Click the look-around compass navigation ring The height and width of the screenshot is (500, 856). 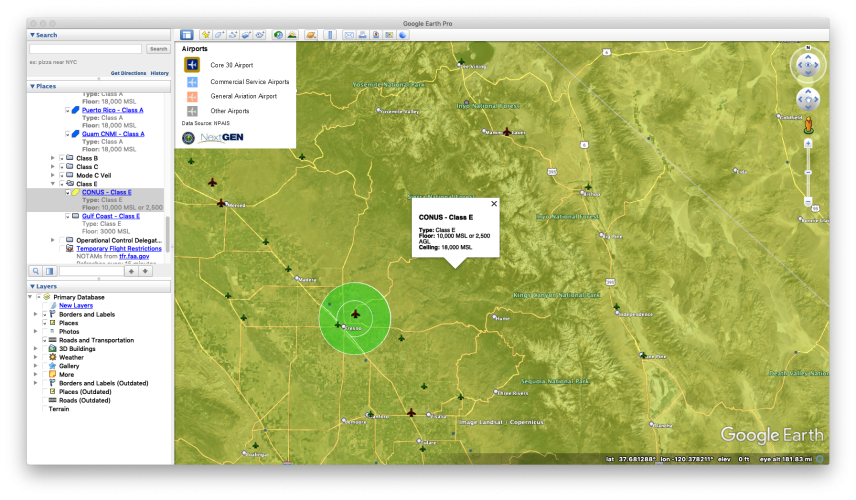[808, 65]
